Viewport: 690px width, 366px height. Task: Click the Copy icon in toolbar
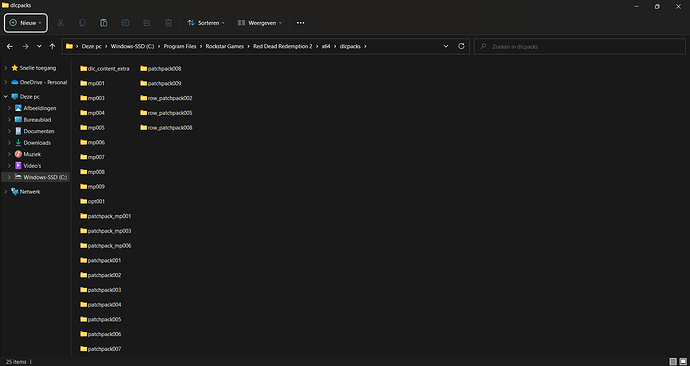(82, 23)
